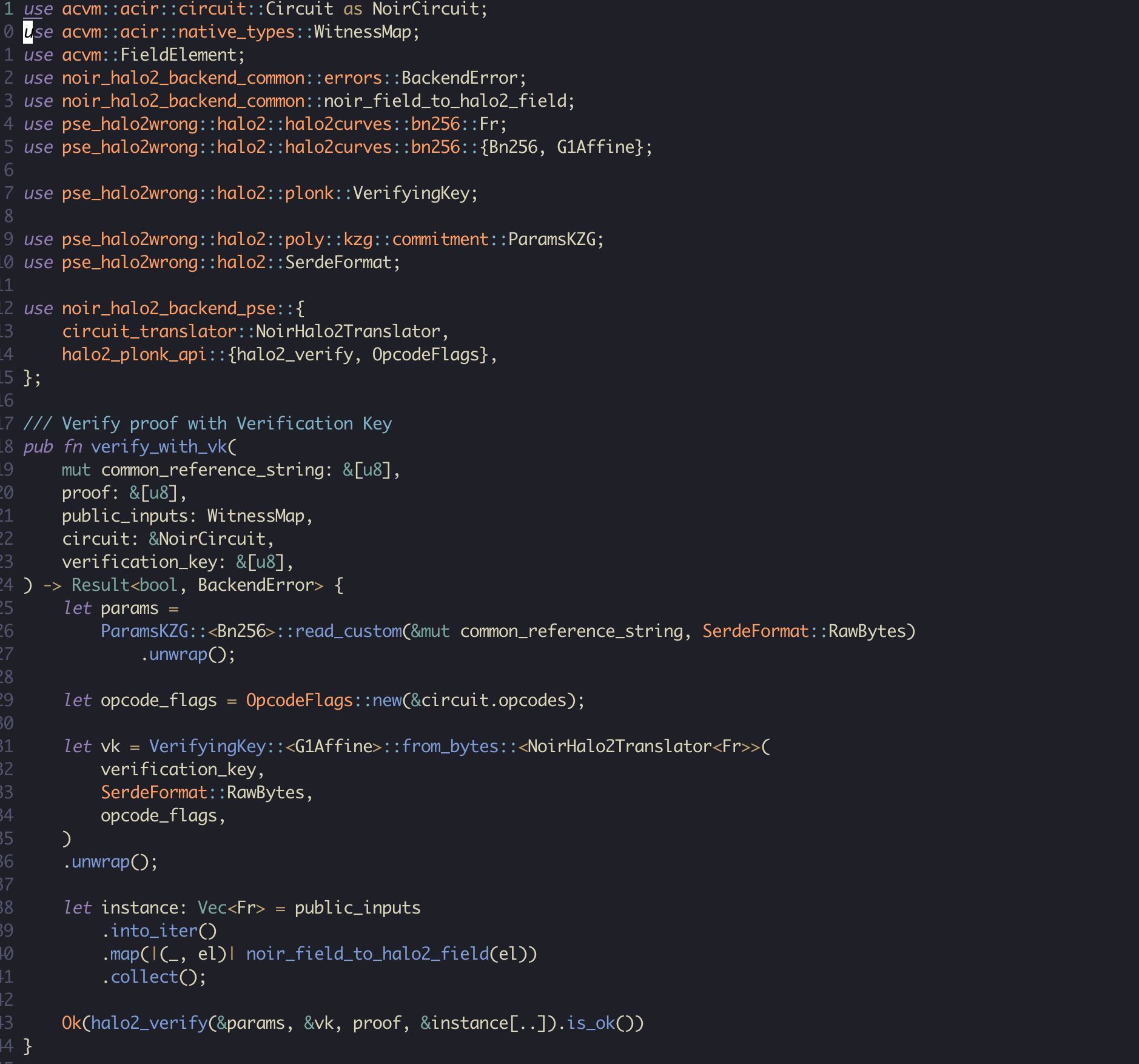Click 'opcode_flags' argument in from_bytes call
1139x1064 pixels.
[x=159, y=815]
